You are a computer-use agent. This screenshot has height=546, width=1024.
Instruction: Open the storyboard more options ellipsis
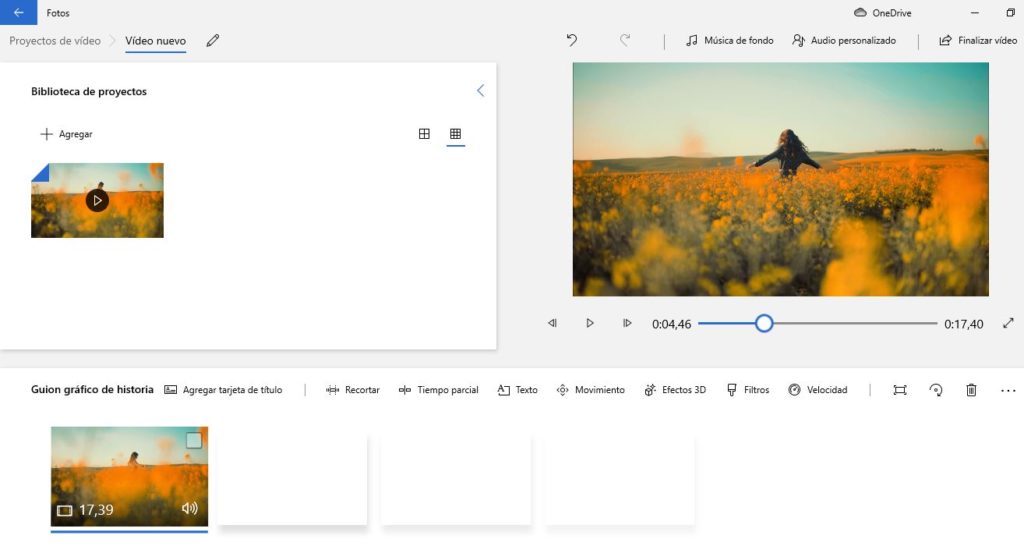[x=1007, y=390]
